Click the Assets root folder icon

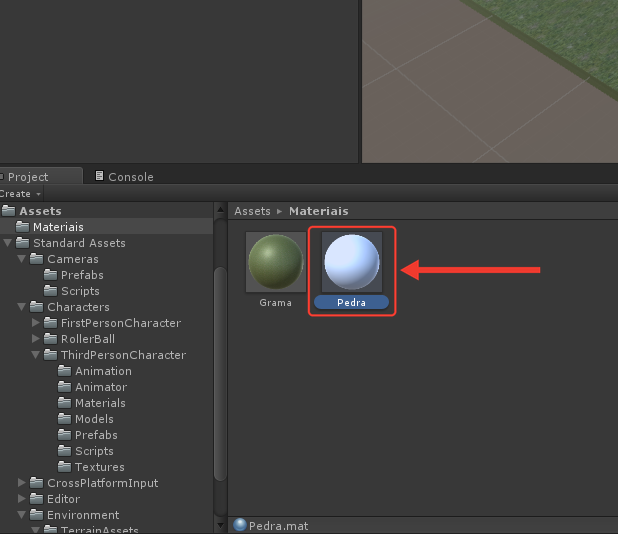coord(8,210)
